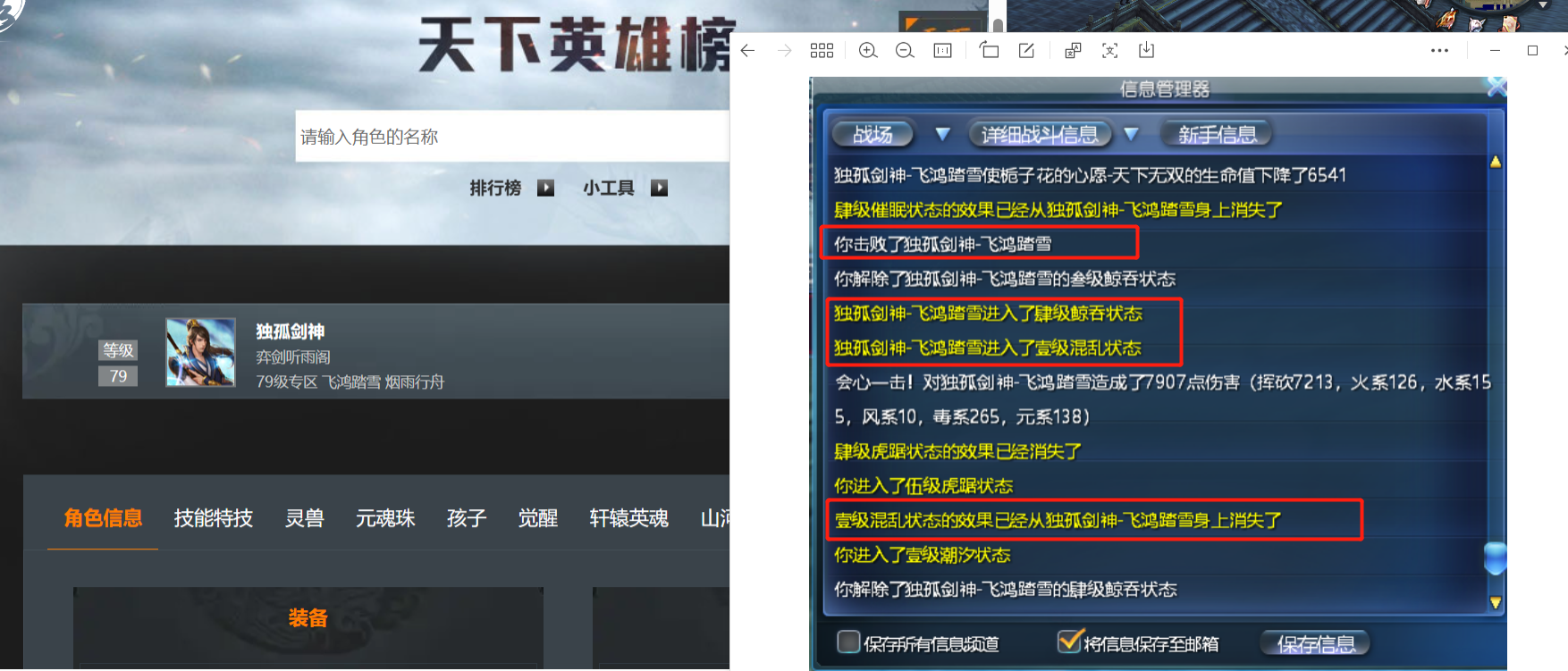This screenshot has width=1568, height=671.
Task: Translate the image text
Action: [1073, 51]
